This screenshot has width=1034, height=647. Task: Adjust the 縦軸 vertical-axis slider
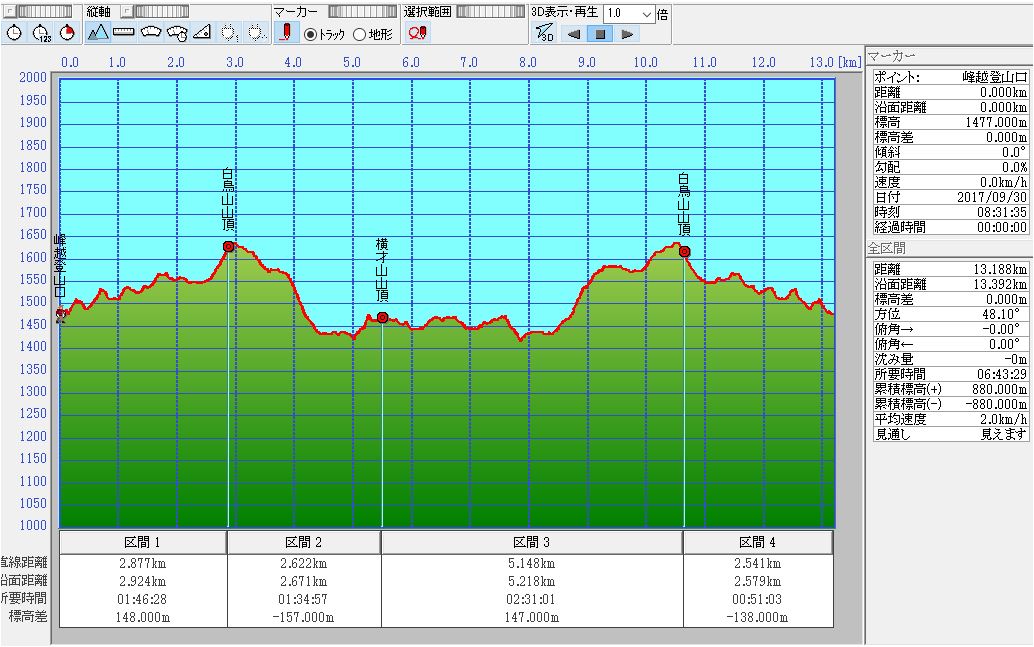(x=162, y=12)
